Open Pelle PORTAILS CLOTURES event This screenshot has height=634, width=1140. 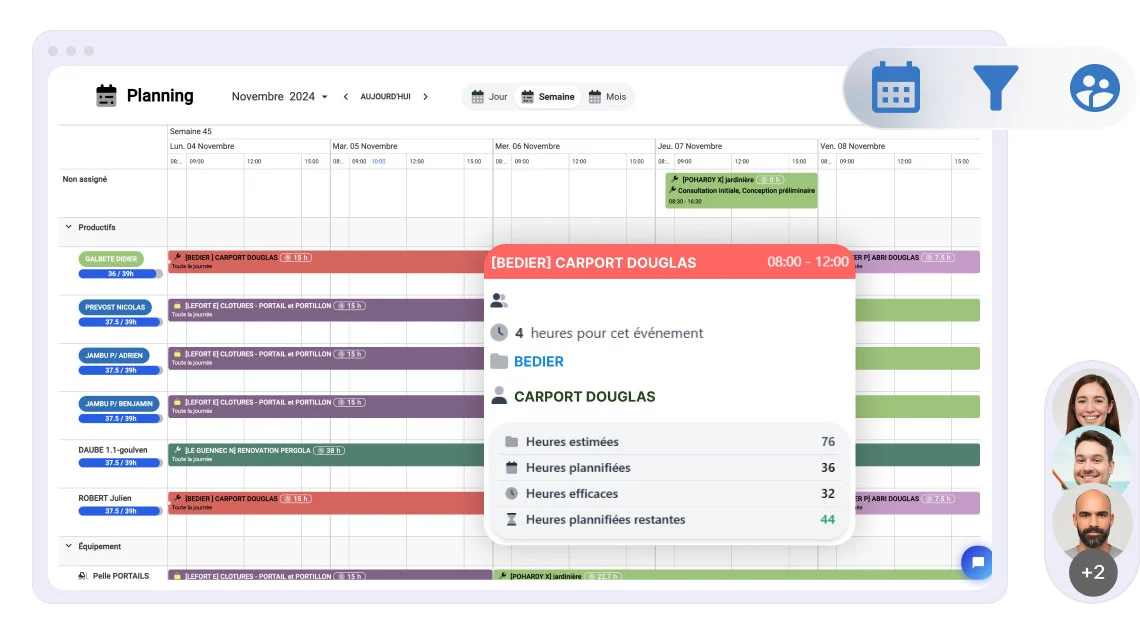(x=330, y=575)
